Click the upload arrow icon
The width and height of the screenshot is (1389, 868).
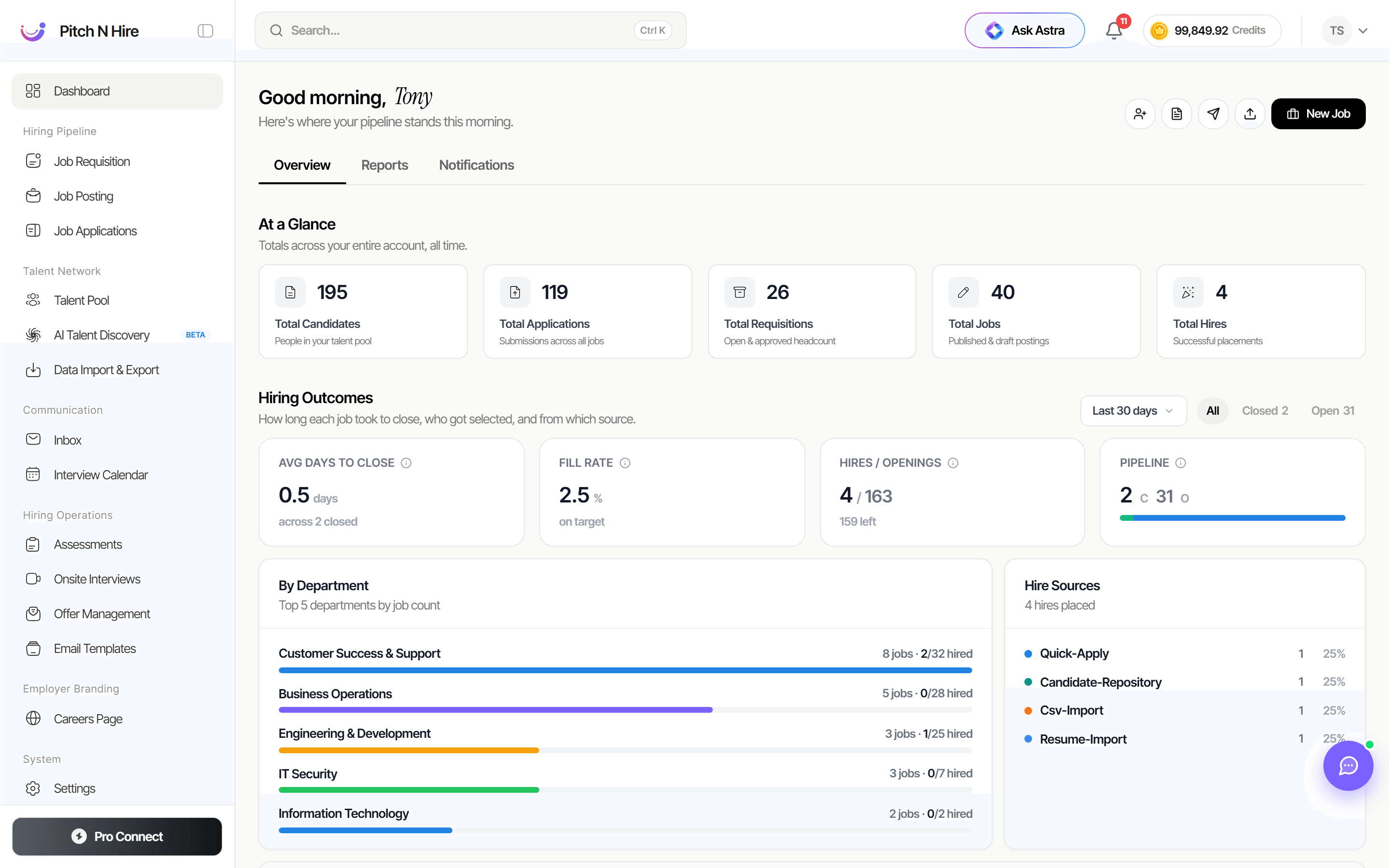click(x=1250, y=114)
